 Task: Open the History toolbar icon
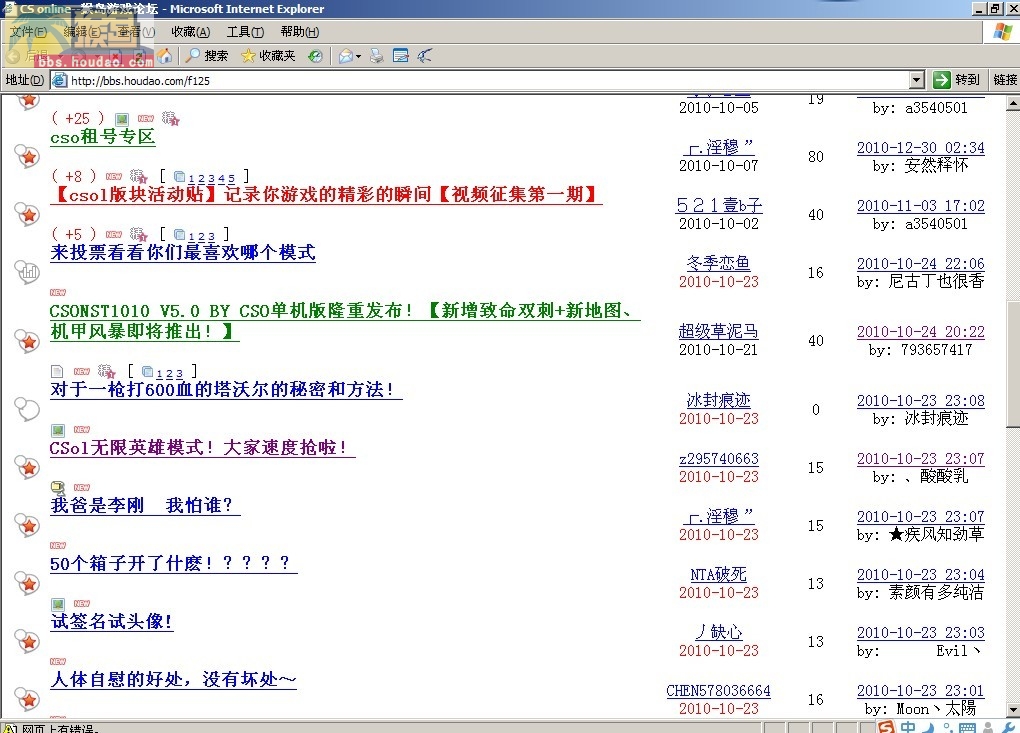[315, 56]
